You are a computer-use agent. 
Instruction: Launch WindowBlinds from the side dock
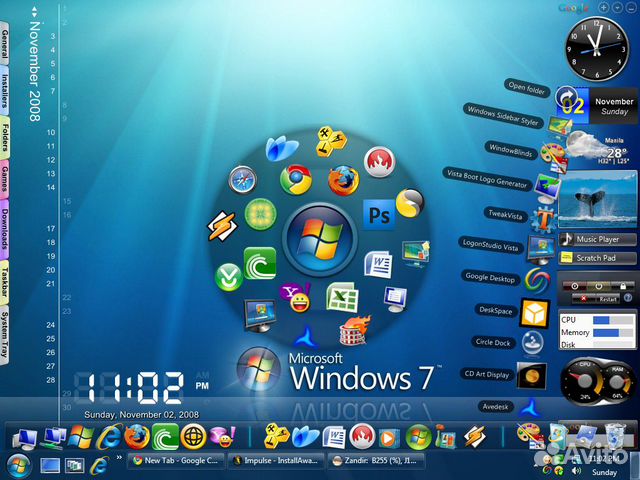(x=553, y=157)
